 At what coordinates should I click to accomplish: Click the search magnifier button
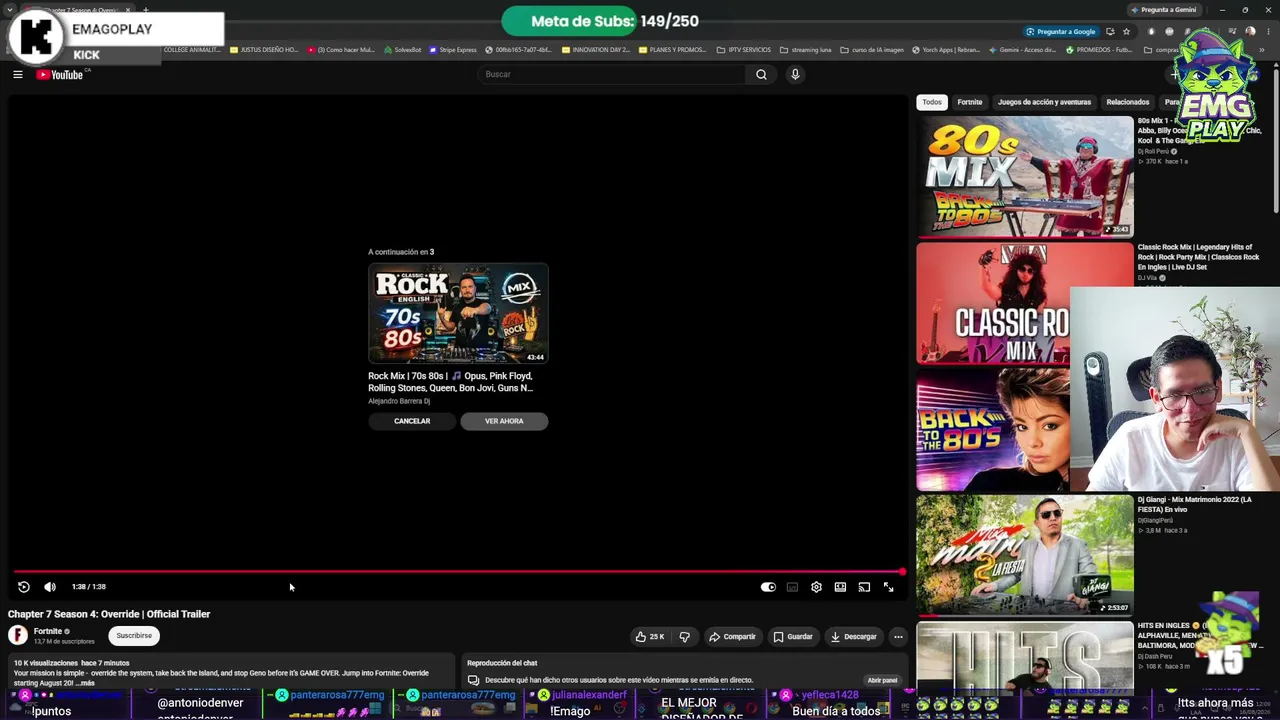coord(761,74)
